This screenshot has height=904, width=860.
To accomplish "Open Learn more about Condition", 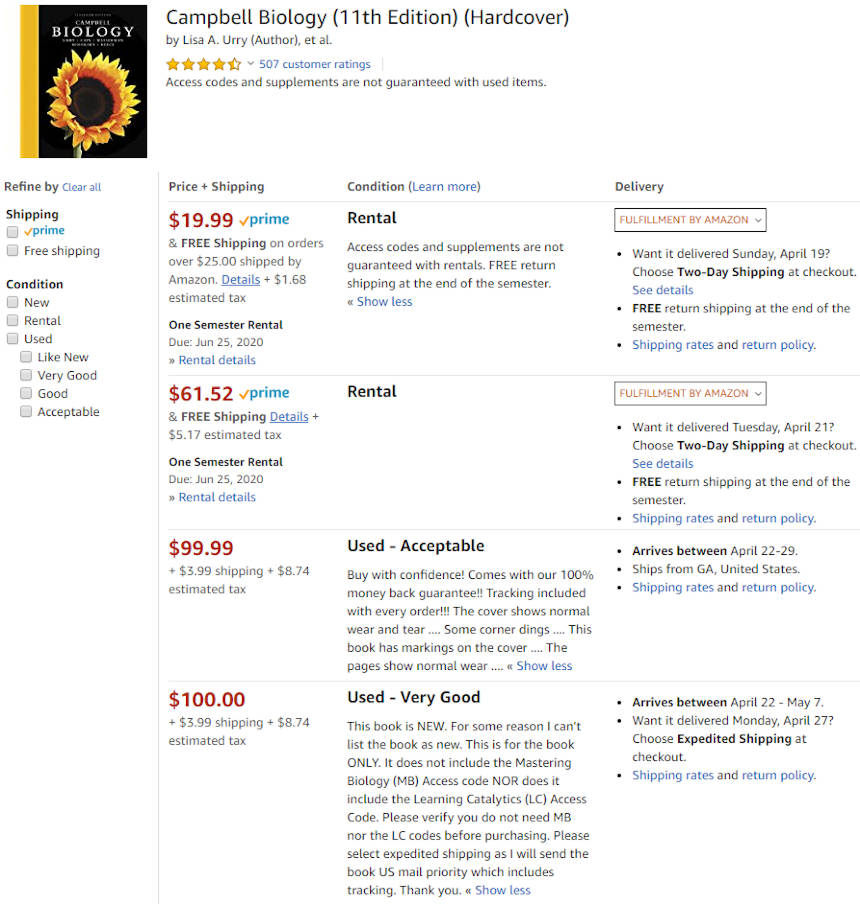I will coord(445,187).
